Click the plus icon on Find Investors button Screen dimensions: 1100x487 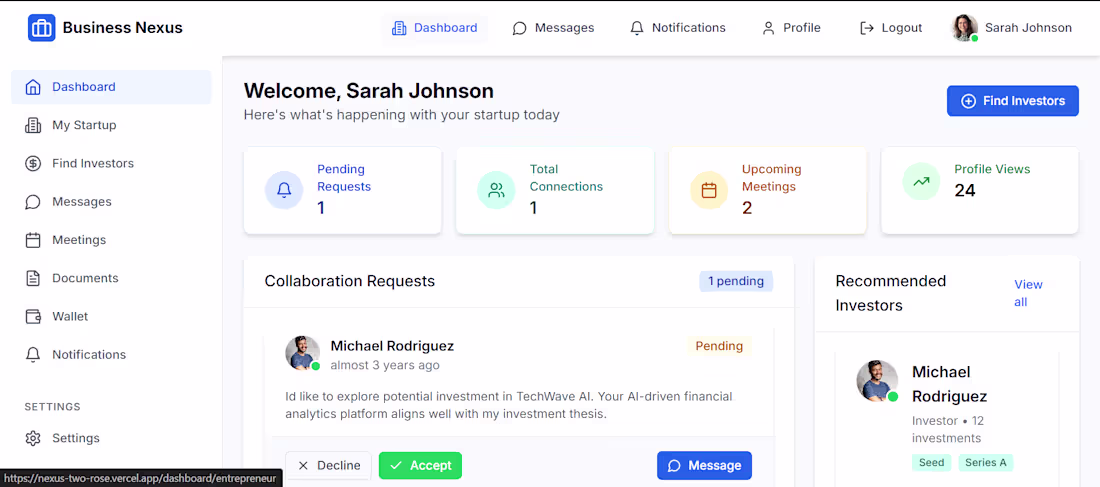click(968, 101)
